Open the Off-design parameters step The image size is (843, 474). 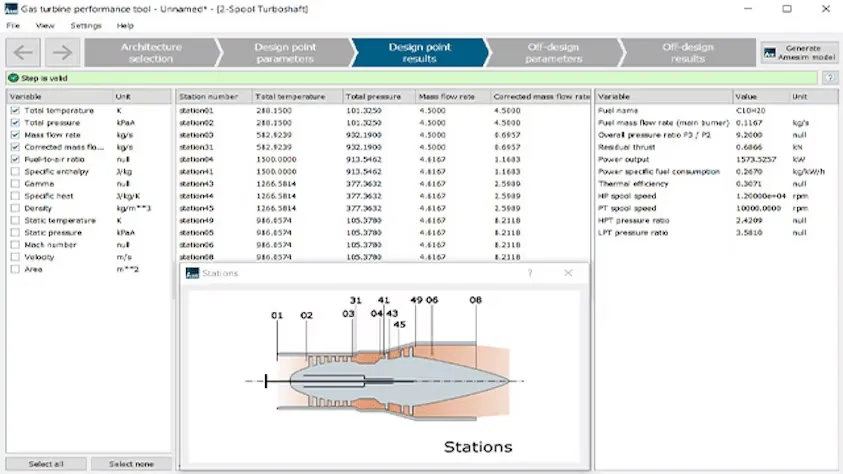553,53
